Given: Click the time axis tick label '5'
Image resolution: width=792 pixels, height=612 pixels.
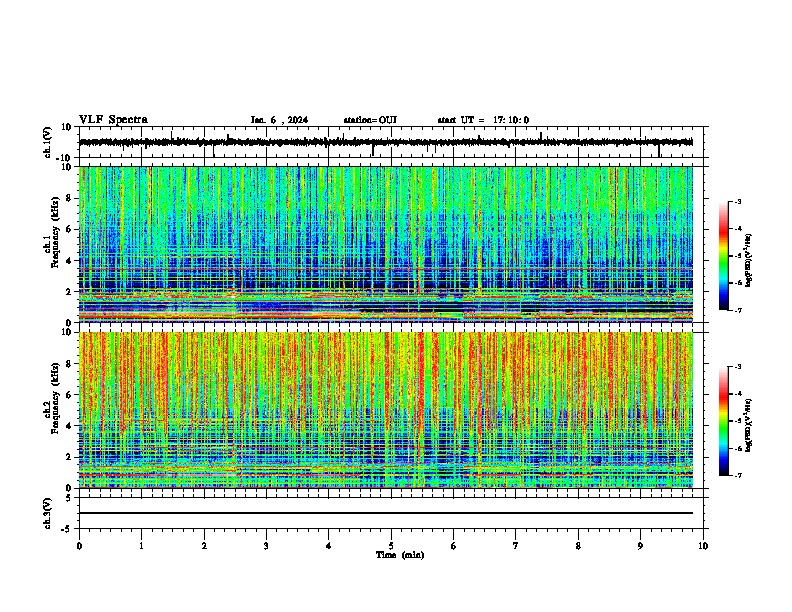Looking at the screenshot, I should point(391,546).
